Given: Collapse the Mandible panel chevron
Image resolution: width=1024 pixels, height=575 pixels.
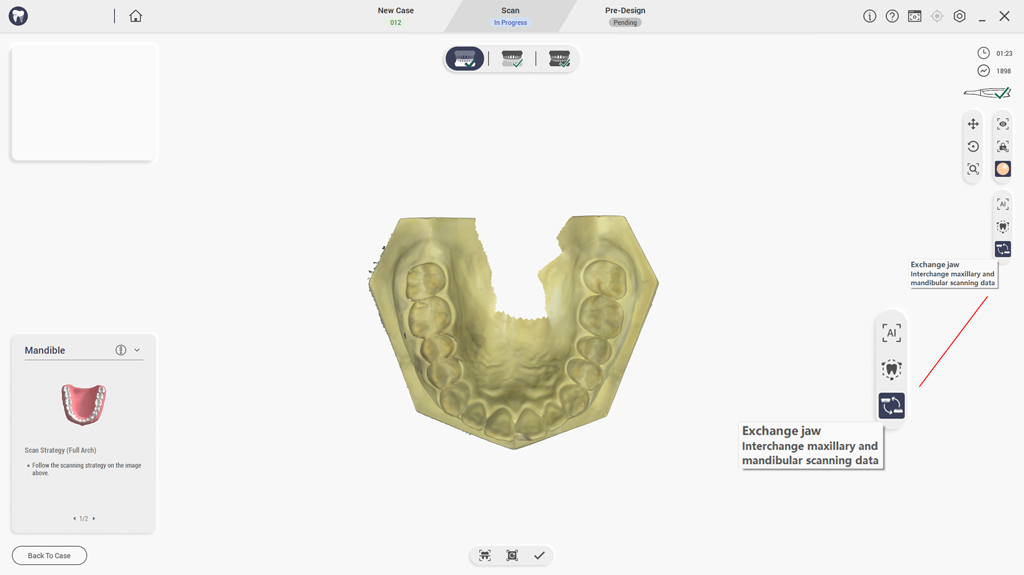Looking at the screenshot, I should [137, 350].
